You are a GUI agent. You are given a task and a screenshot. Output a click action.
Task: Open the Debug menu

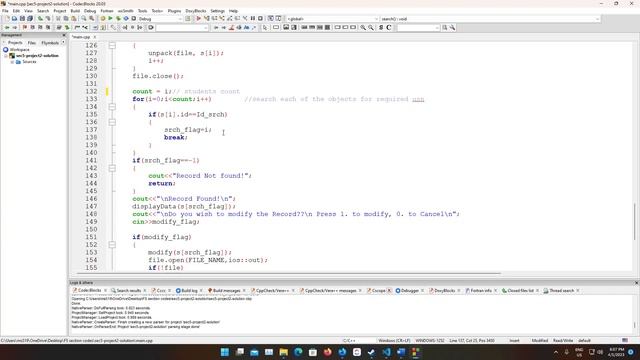coord(90,11)
